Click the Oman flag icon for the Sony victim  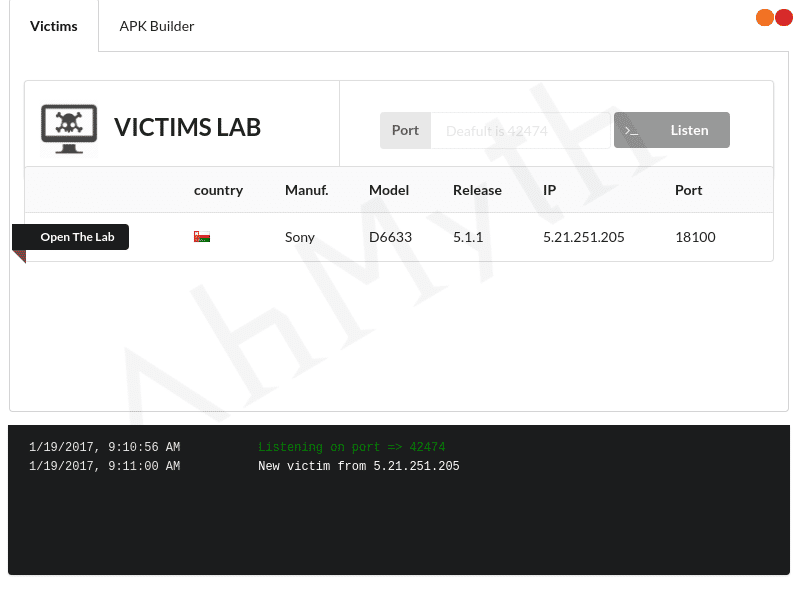202,237
